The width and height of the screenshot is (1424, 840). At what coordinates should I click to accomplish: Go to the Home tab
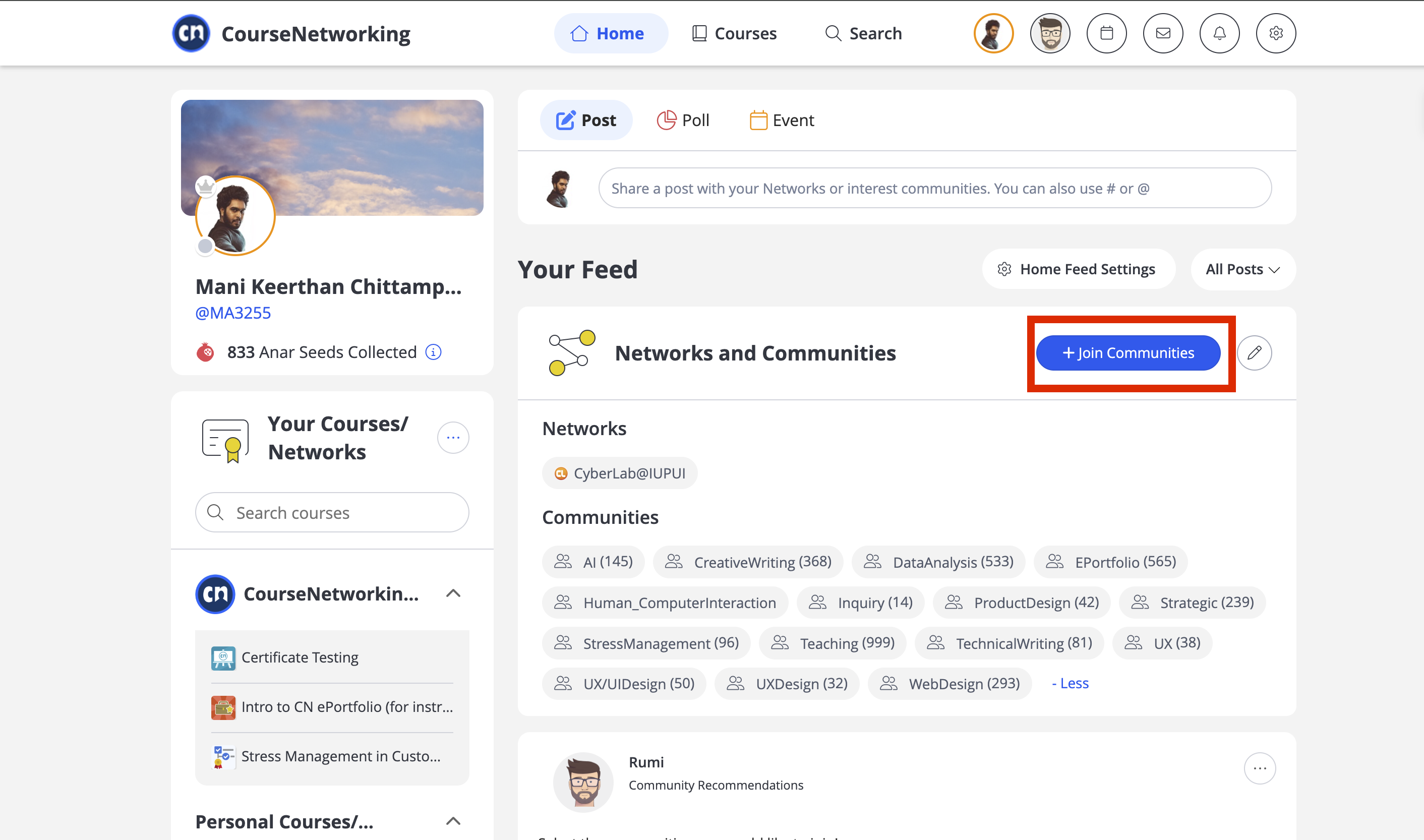611,33
